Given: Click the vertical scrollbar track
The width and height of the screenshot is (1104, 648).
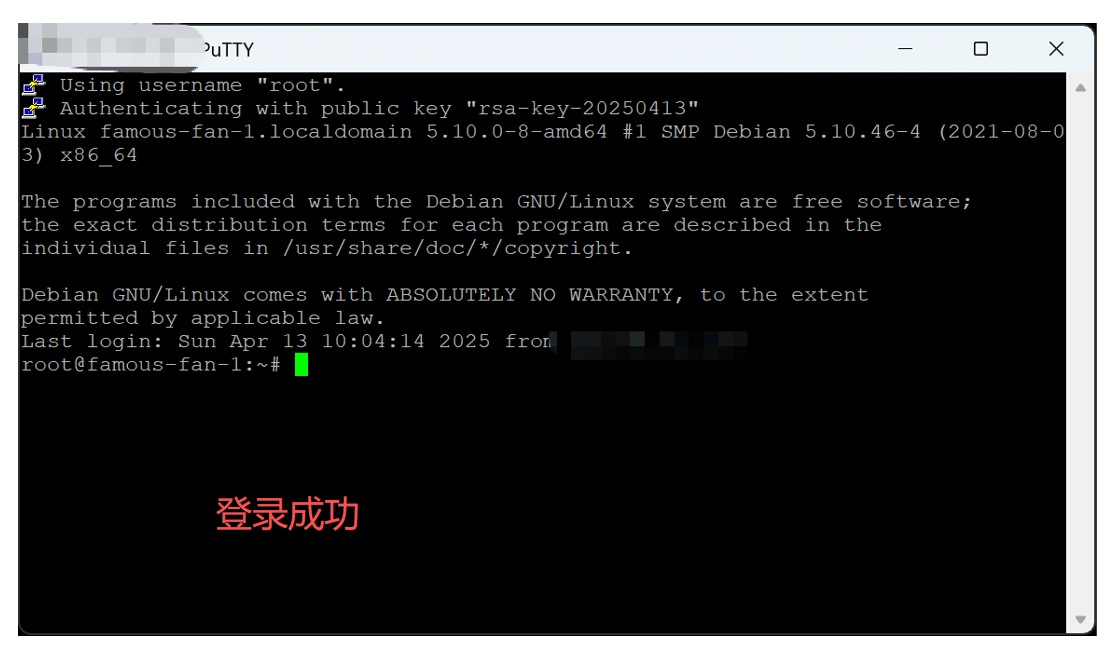Looking at the screenshot, I should (1080, 354).
